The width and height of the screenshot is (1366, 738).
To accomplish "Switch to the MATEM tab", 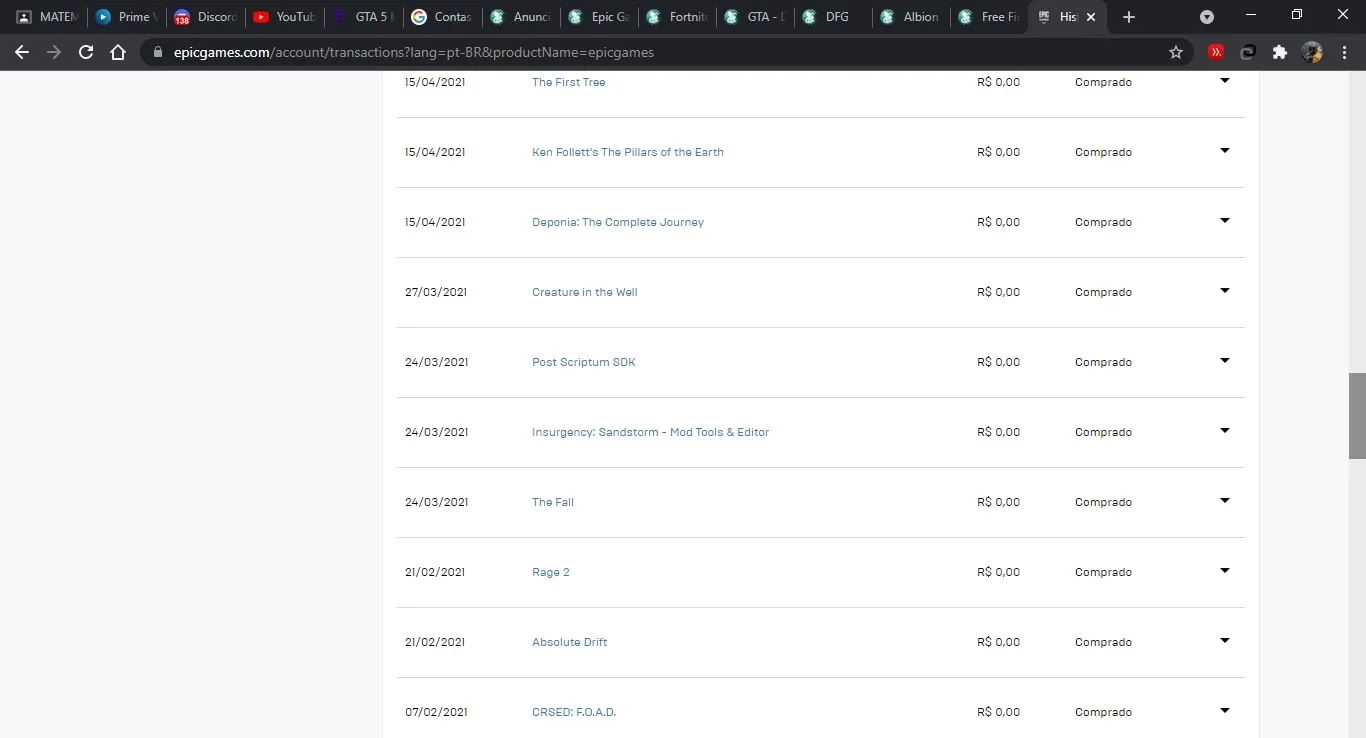I will pos(47,17).
